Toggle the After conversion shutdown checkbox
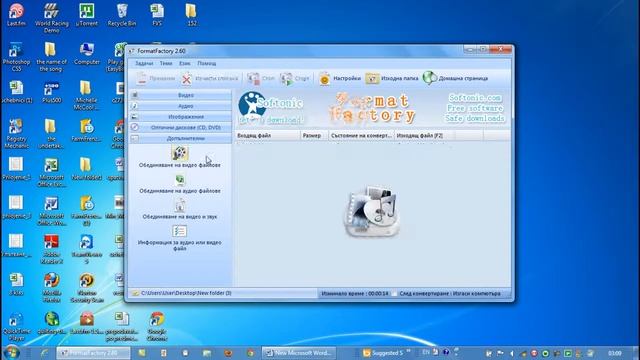The height and width of the screenshot is (360, 640). pyautogui.click(x=395, y=293)
